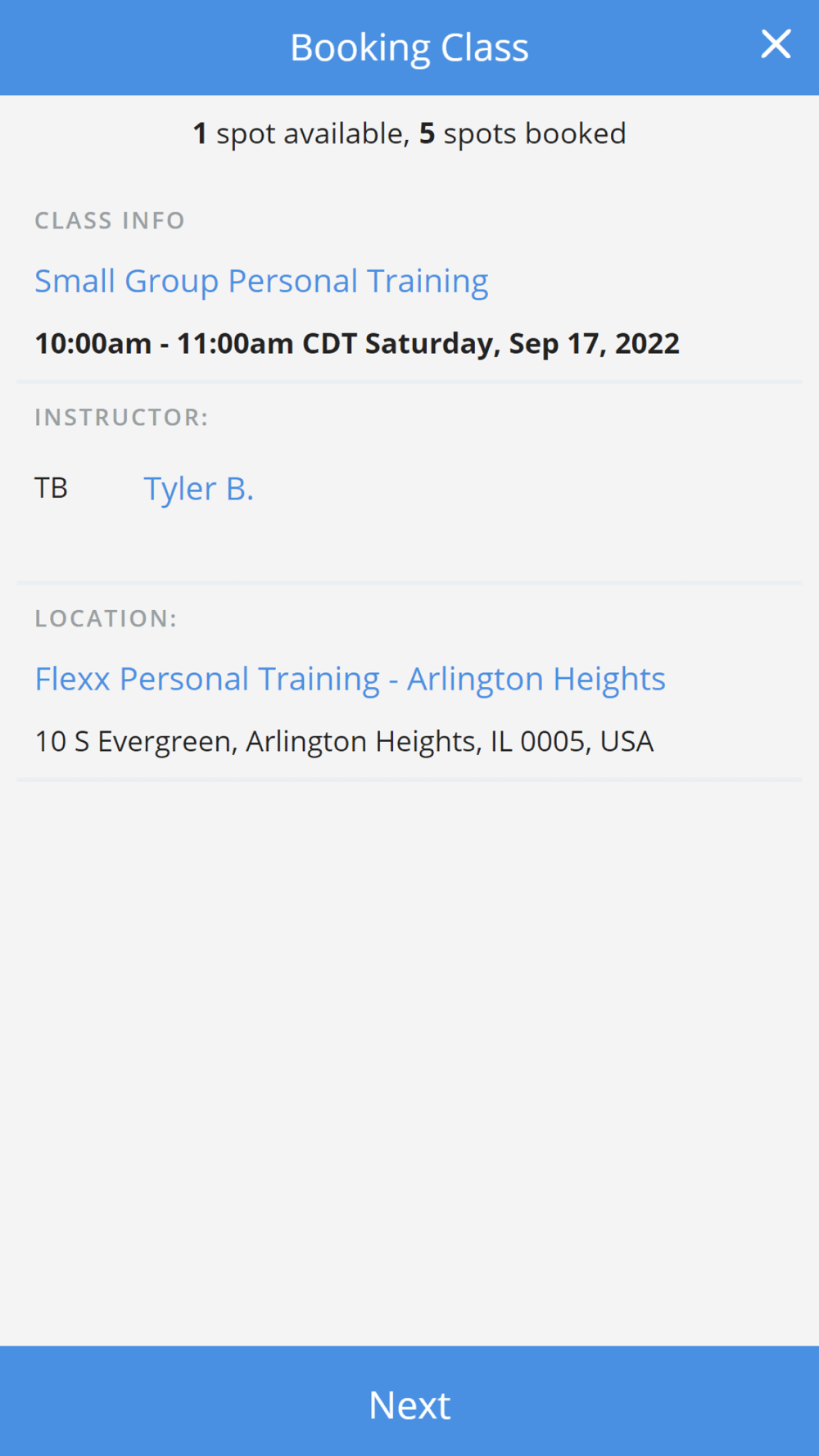Image resolution: width=819 pixels, height=1456 pixels.
Task: Tap the CLASS INFO section heading
Action: click(110, 220)
